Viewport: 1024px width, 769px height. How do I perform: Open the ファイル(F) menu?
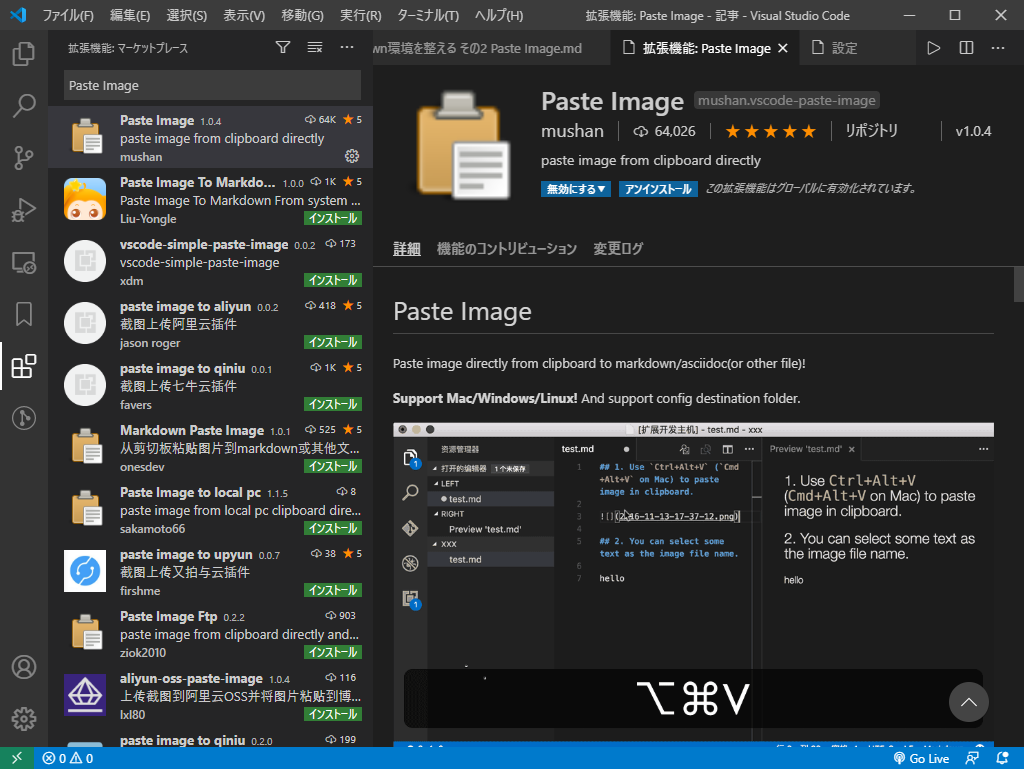tap(68, 15)
